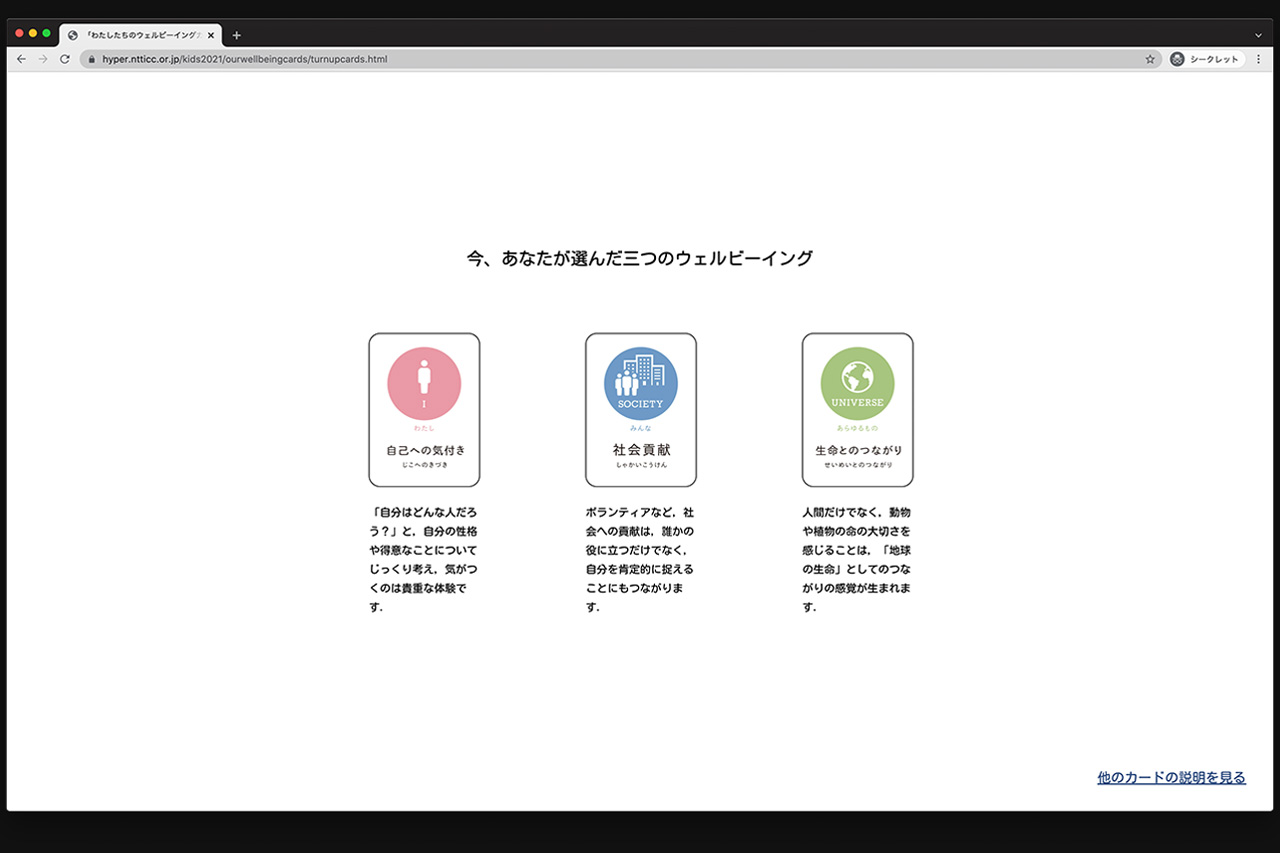This screenshot has width=1280, height=853.
Task: Click the blue SOCIETY circle icon
Action: click(x=641, y=383)
